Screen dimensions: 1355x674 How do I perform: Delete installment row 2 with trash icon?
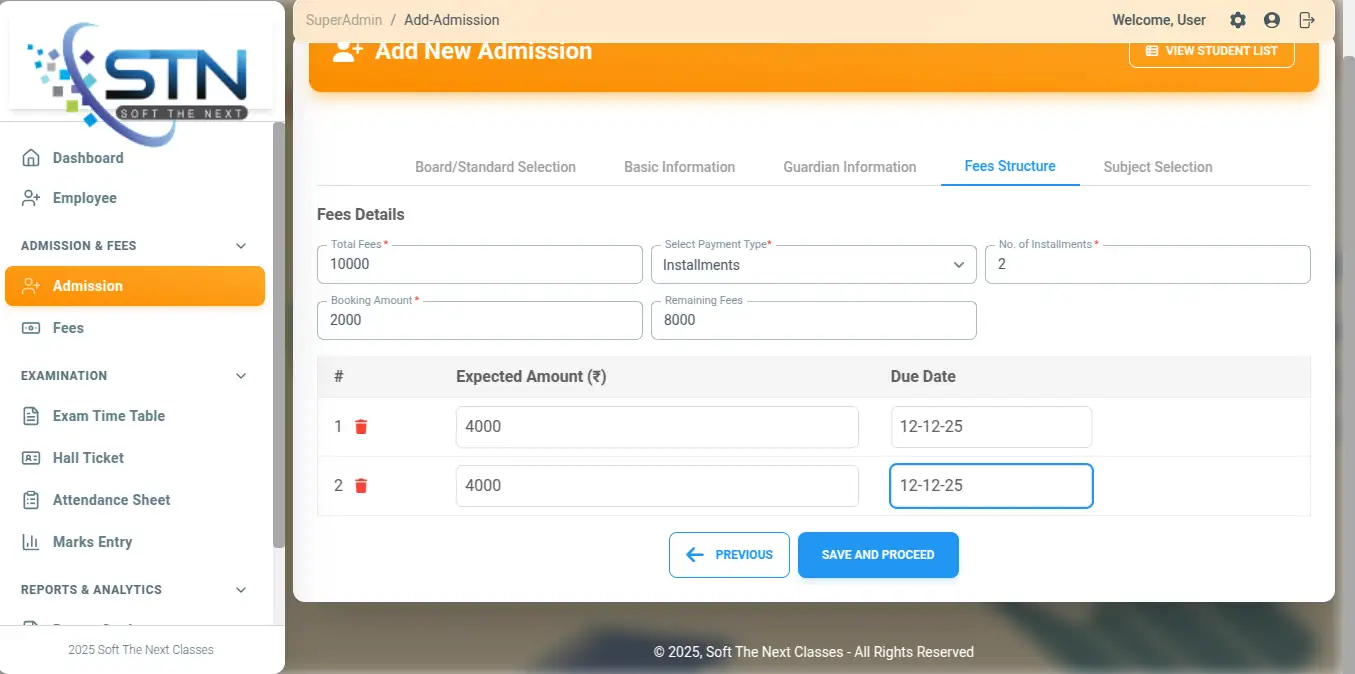coord(361,486)
